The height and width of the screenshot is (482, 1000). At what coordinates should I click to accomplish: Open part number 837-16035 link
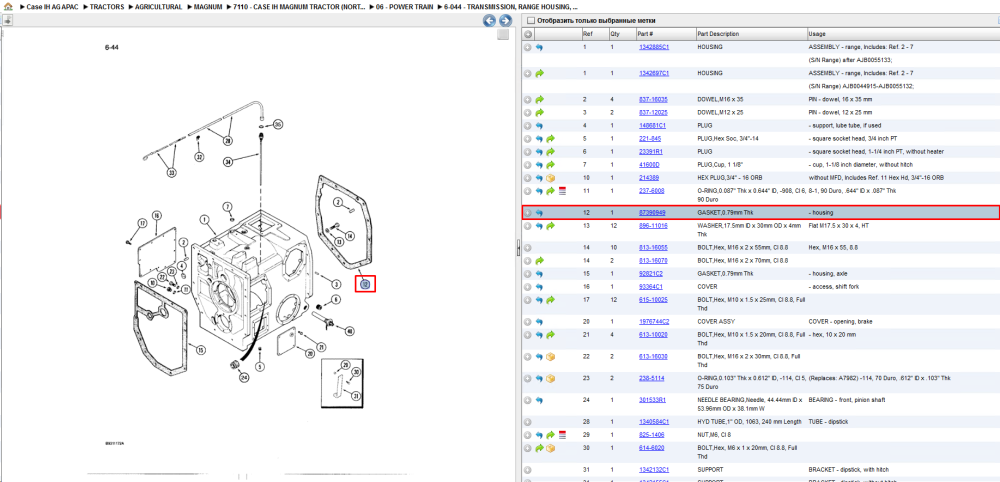point(653,99)
